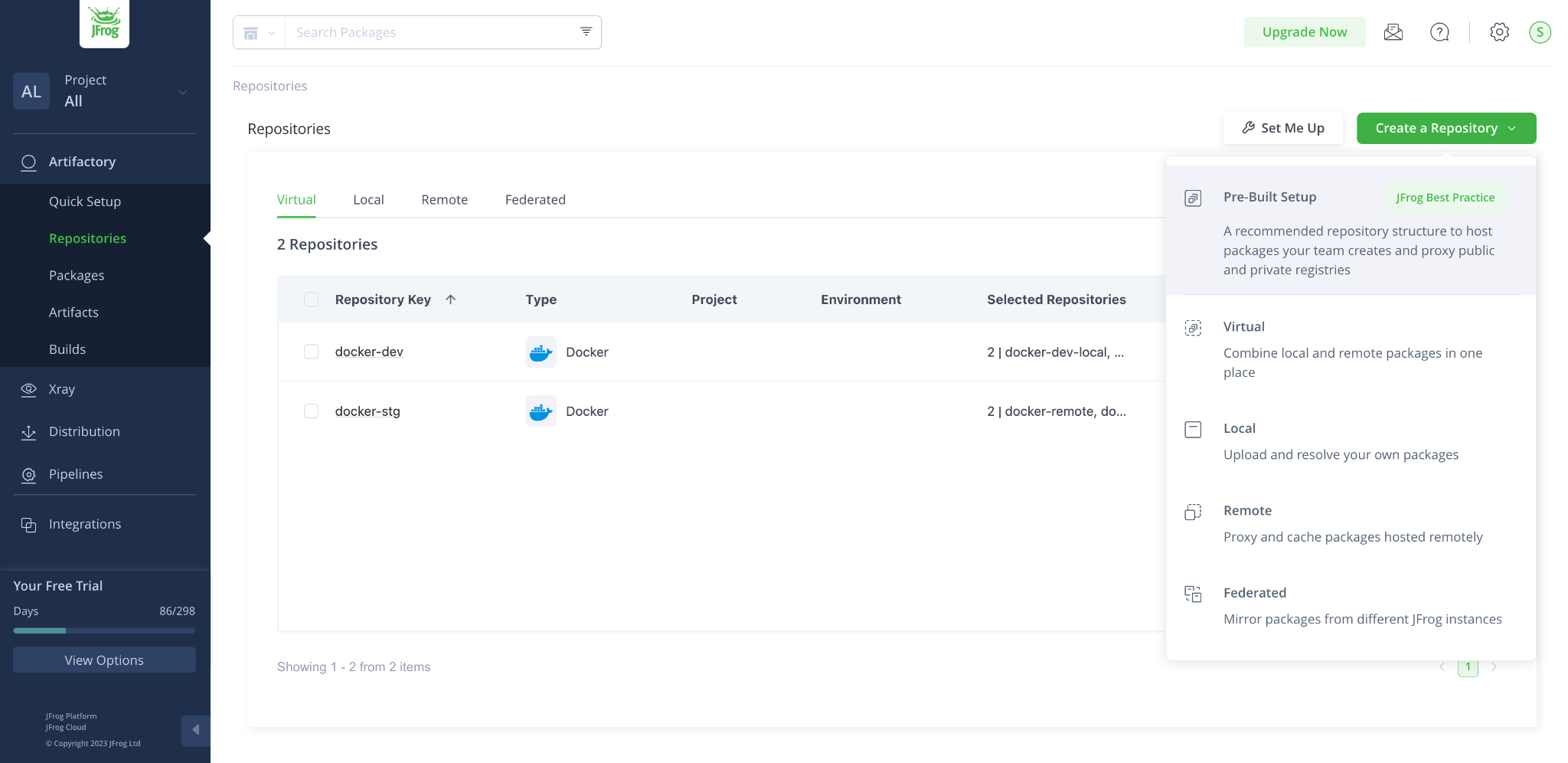Image resolution: width=1568 pixels, height=763 pixels.
Task: Click page number 1
Action: click(x=1468, y=667)
